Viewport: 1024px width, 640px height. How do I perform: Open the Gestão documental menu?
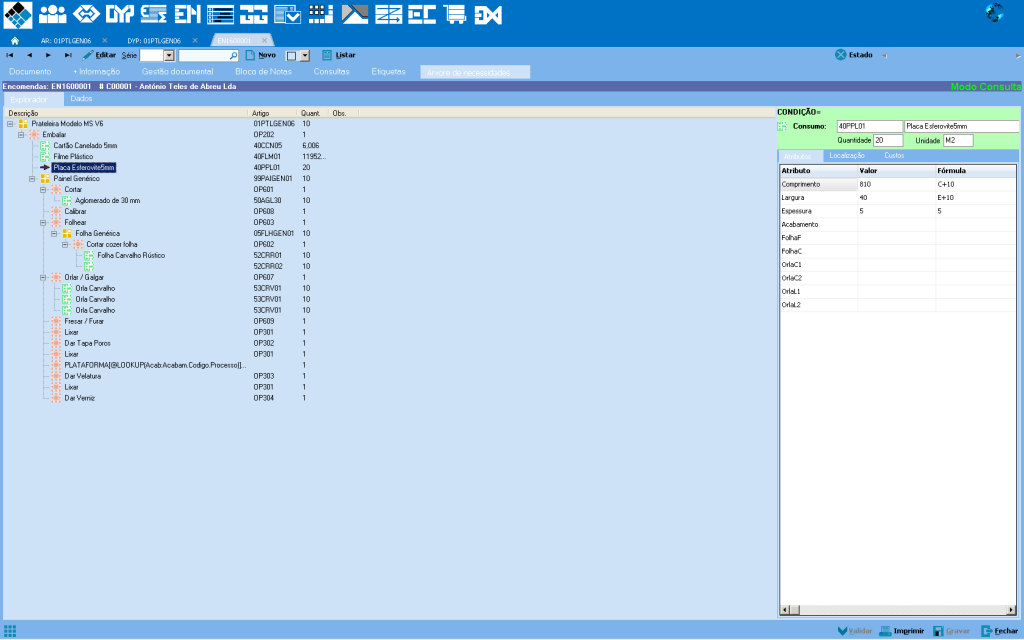click(x=177, y=72)
